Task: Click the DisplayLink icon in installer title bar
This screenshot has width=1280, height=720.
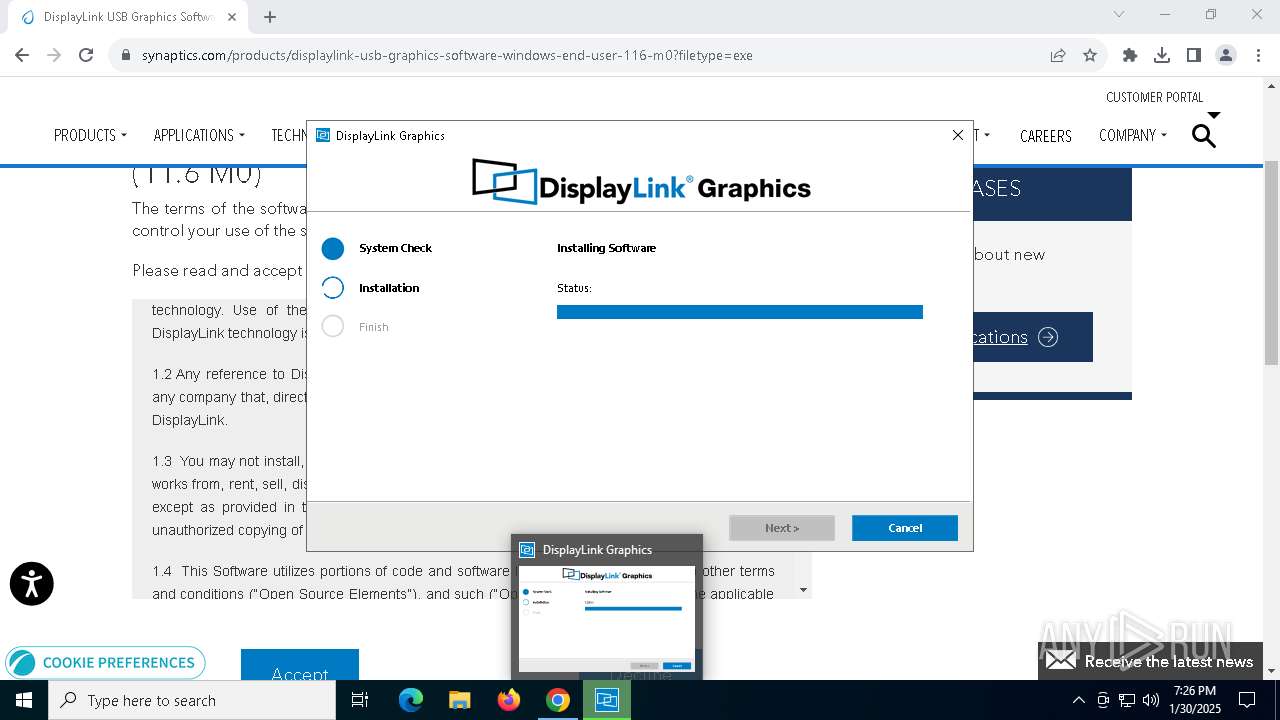Action: click(x=323, y=135)
